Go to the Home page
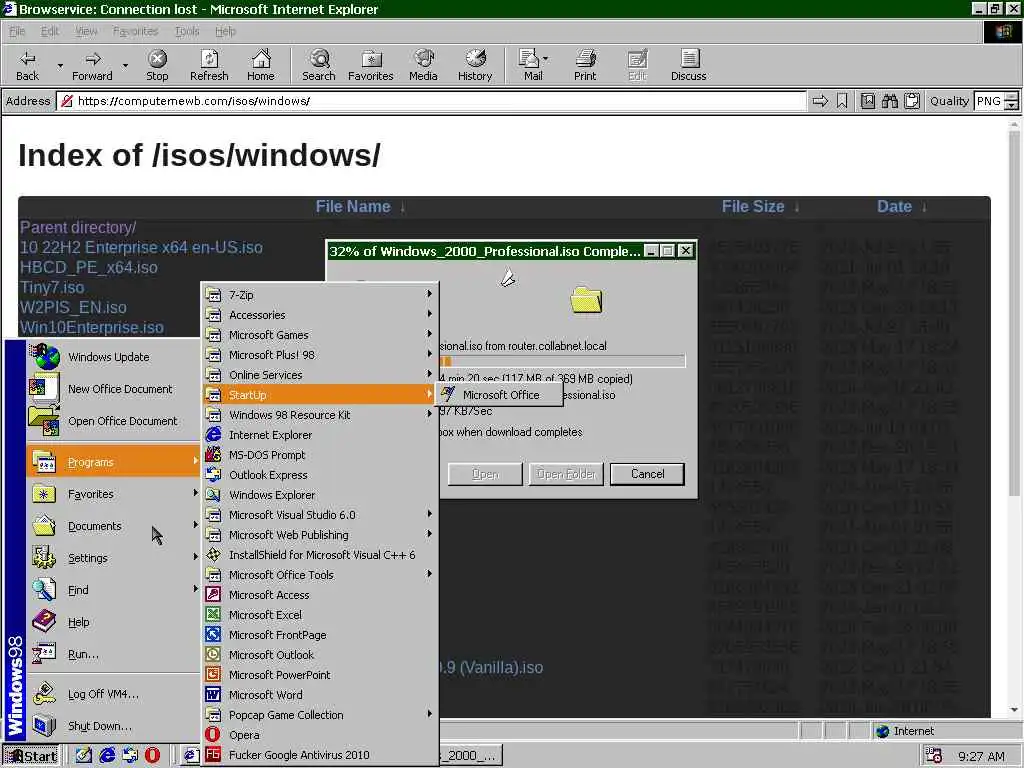Screen dimensions: 1024x768 261,65
